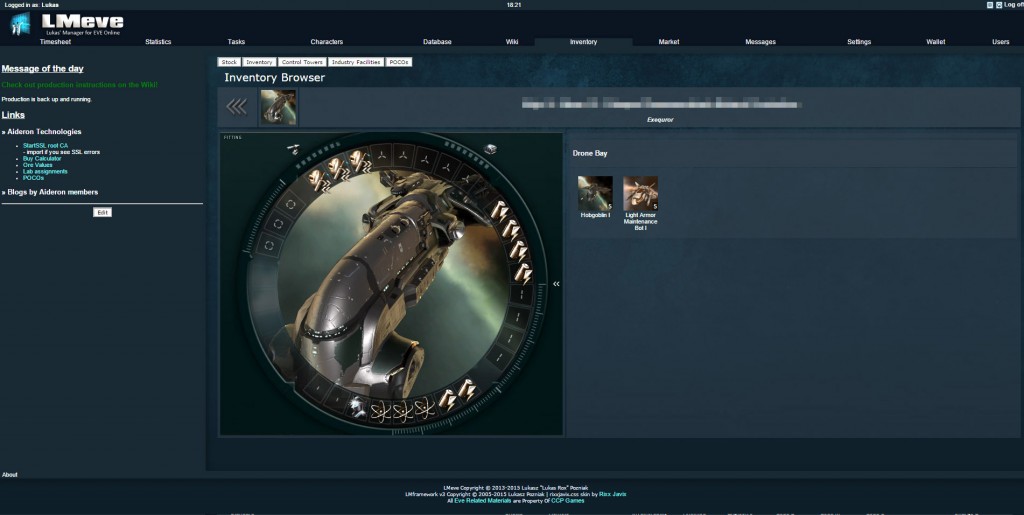Image resolution: width=1024 pixels, height=515 pixels.
Task: Open the POCOs link under Aideron Technologies
Action: 33,178
